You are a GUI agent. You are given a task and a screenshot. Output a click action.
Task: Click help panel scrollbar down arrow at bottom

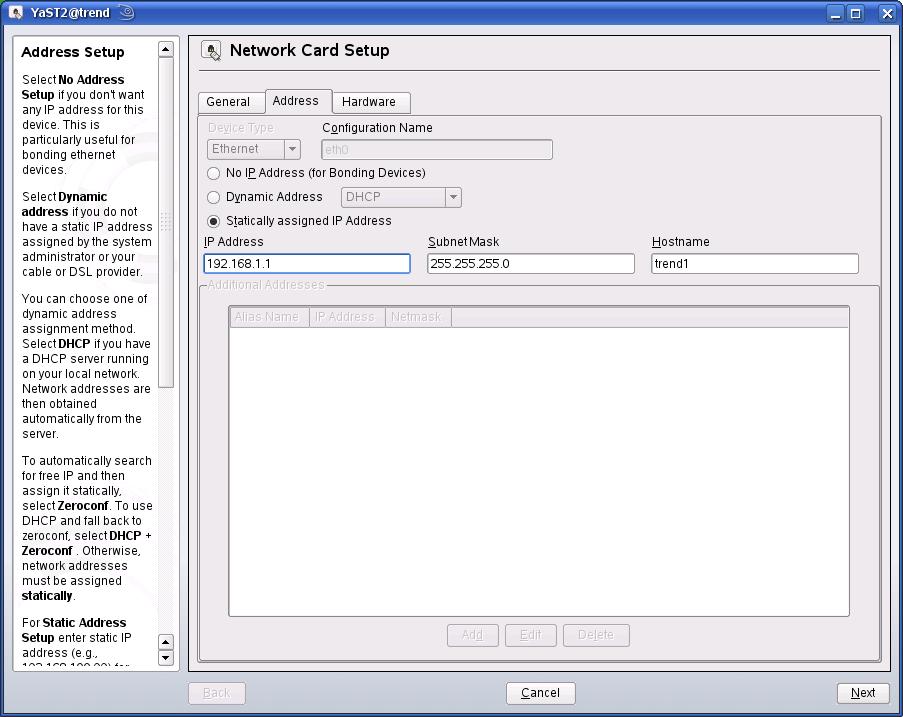tap(166, 658)
